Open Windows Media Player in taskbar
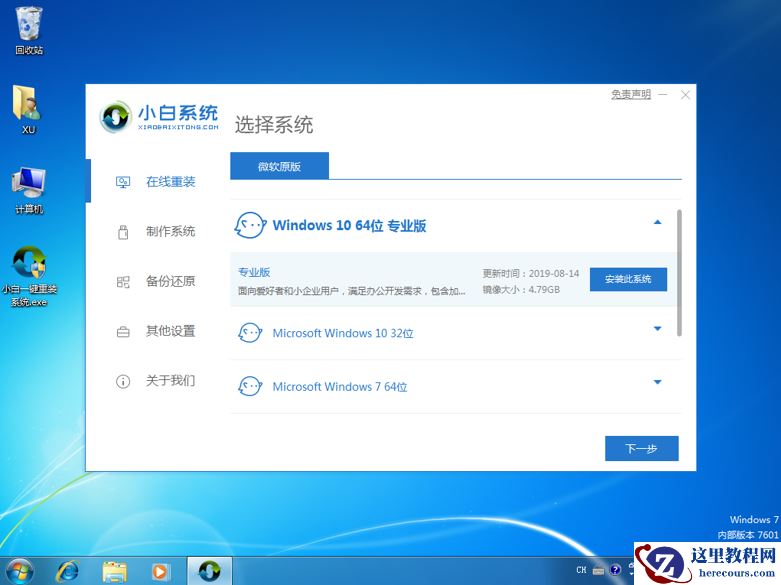This screenshot has height=585, width=781. click(160, 571)
